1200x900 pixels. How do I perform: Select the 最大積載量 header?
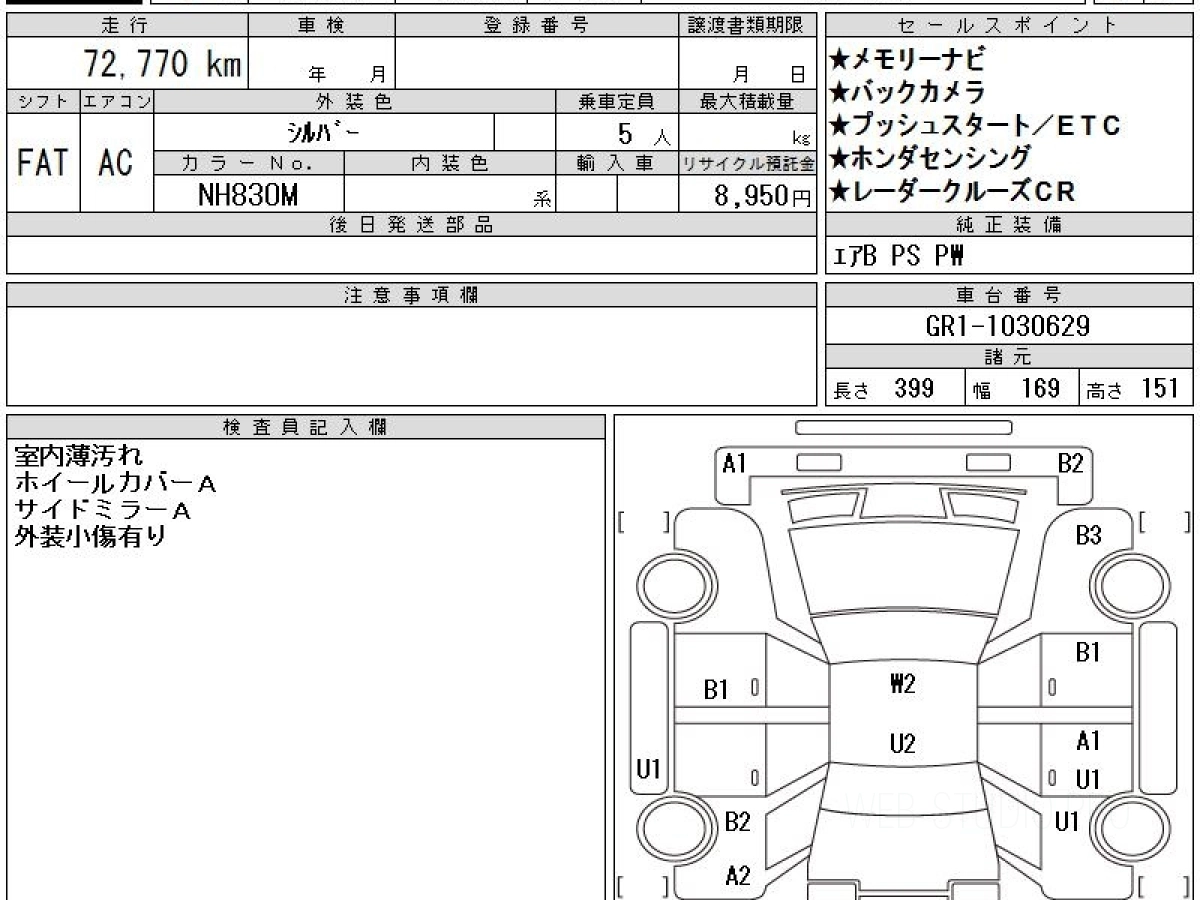click(x=747, y=101)
